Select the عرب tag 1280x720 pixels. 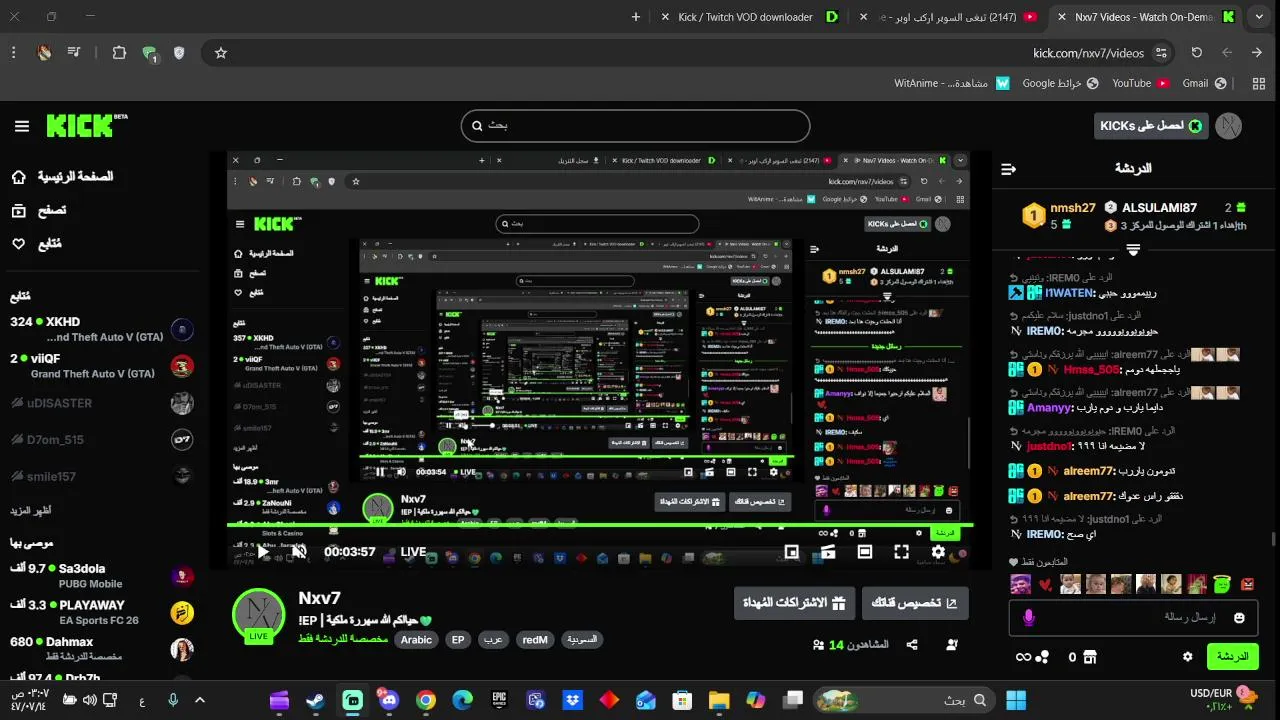(x=493, y=640)
